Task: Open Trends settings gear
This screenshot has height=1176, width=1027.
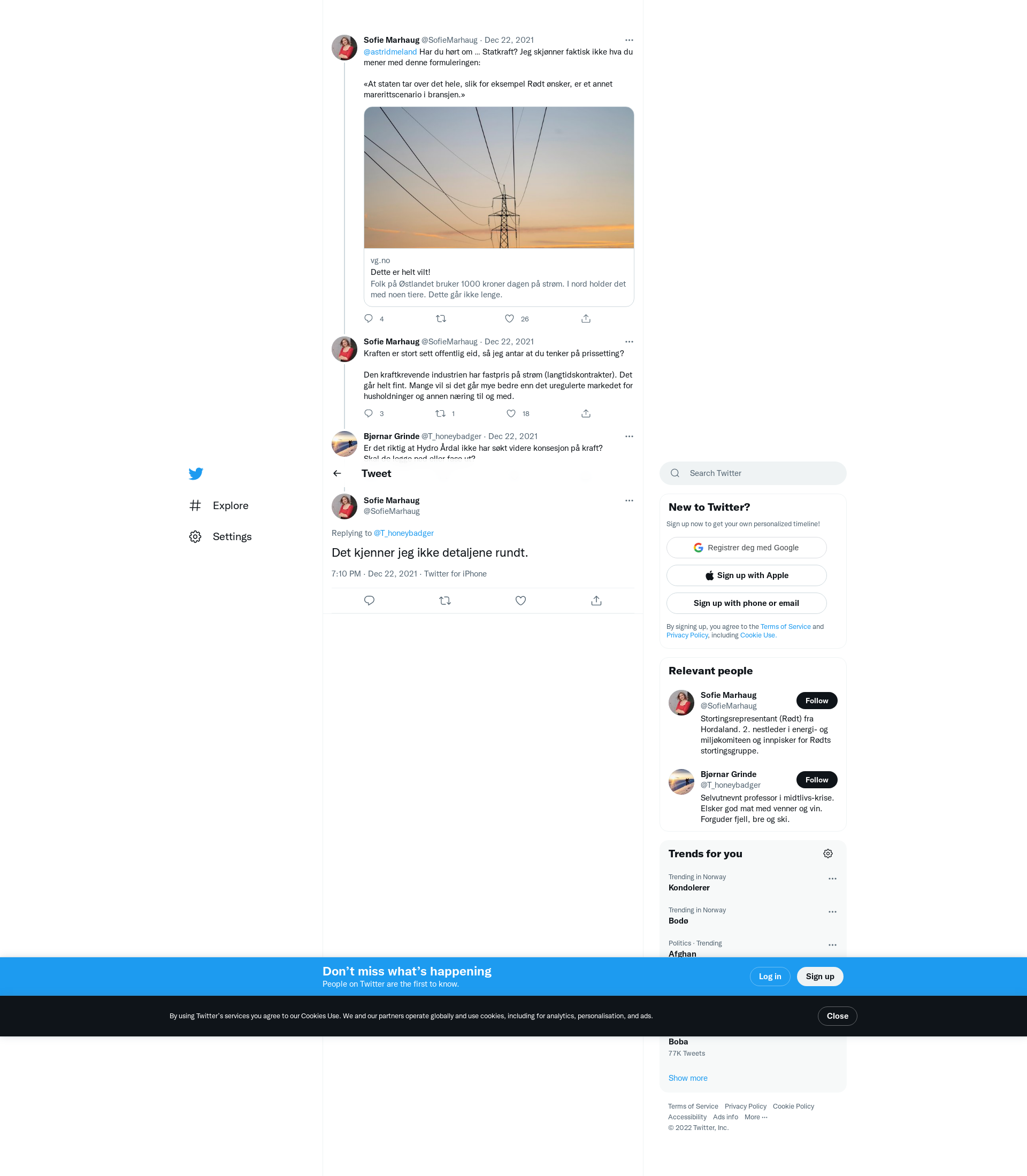Action: point(827,854)
